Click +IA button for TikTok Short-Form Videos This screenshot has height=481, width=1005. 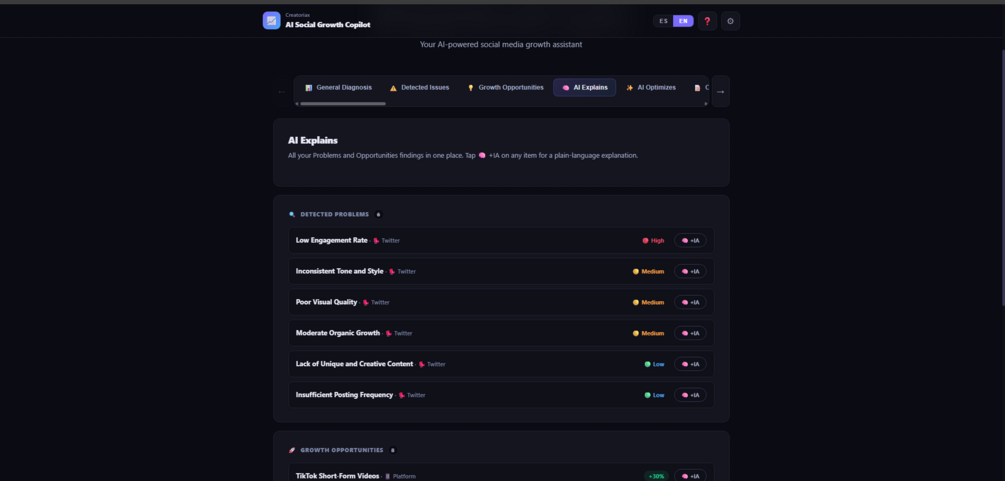click(x=690, y=476)
